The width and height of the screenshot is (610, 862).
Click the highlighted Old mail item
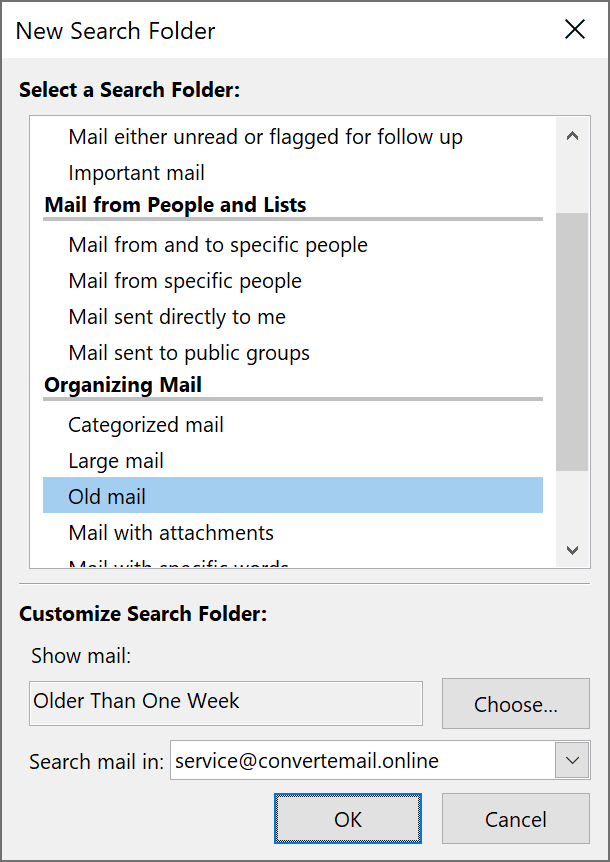point(107,497)
